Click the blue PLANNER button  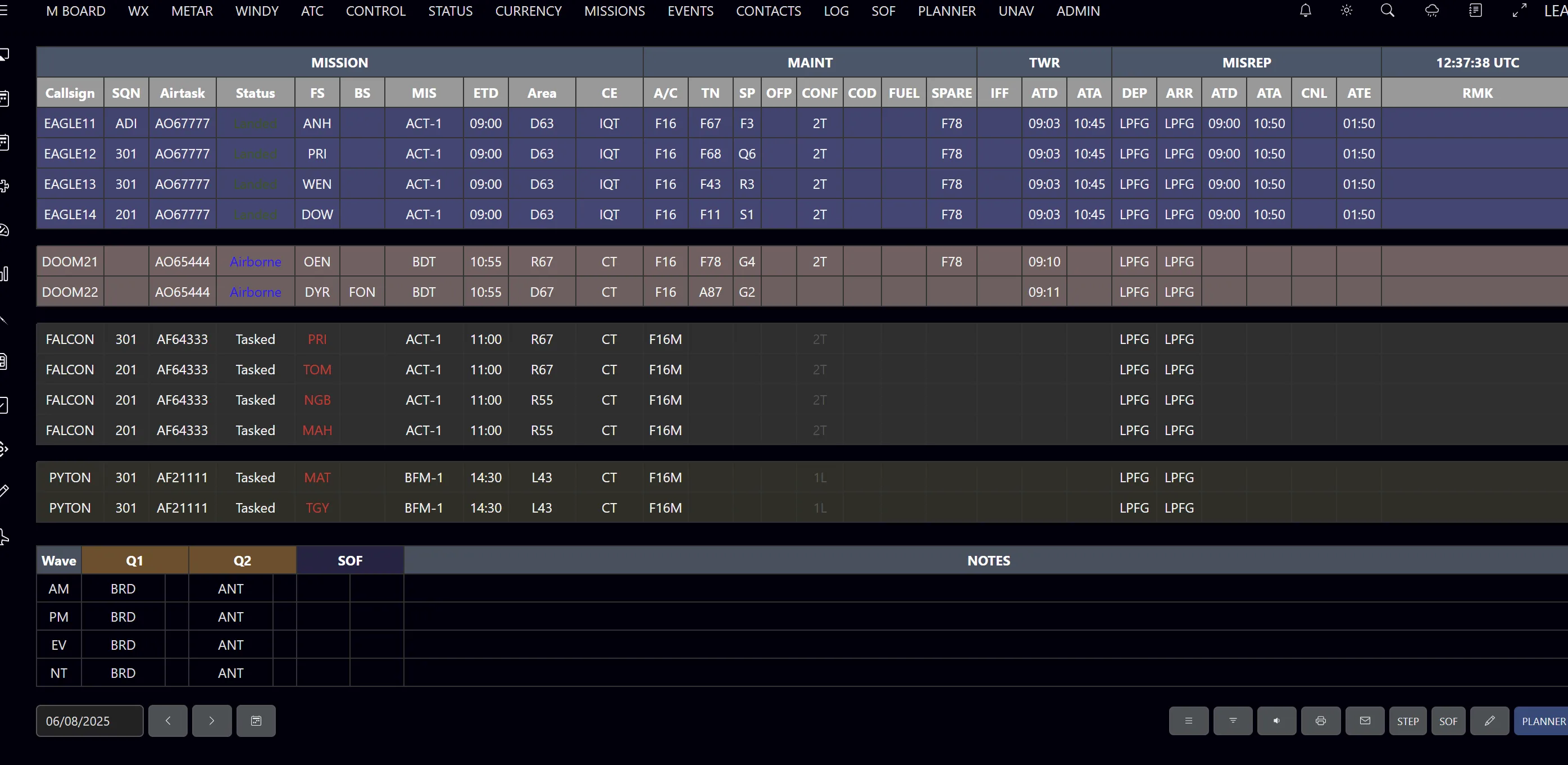click(1542, 721)
